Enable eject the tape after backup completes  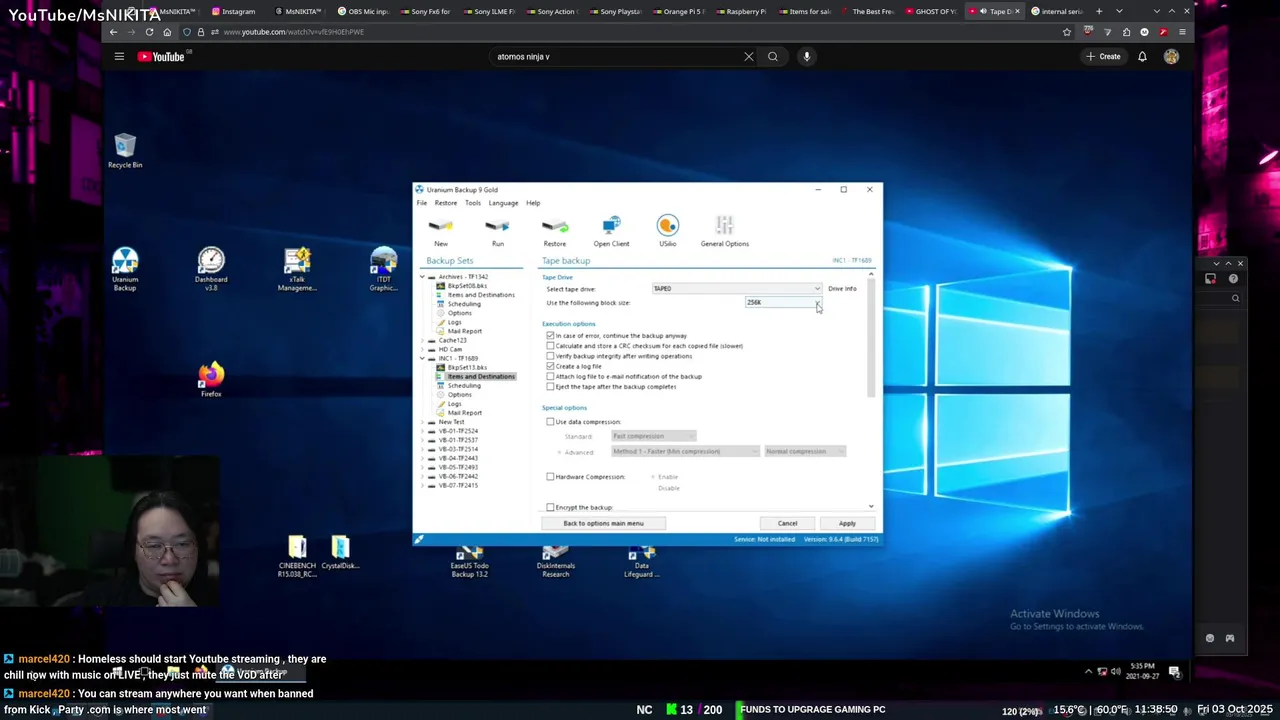pyautogui.click(x=550, y=386)
